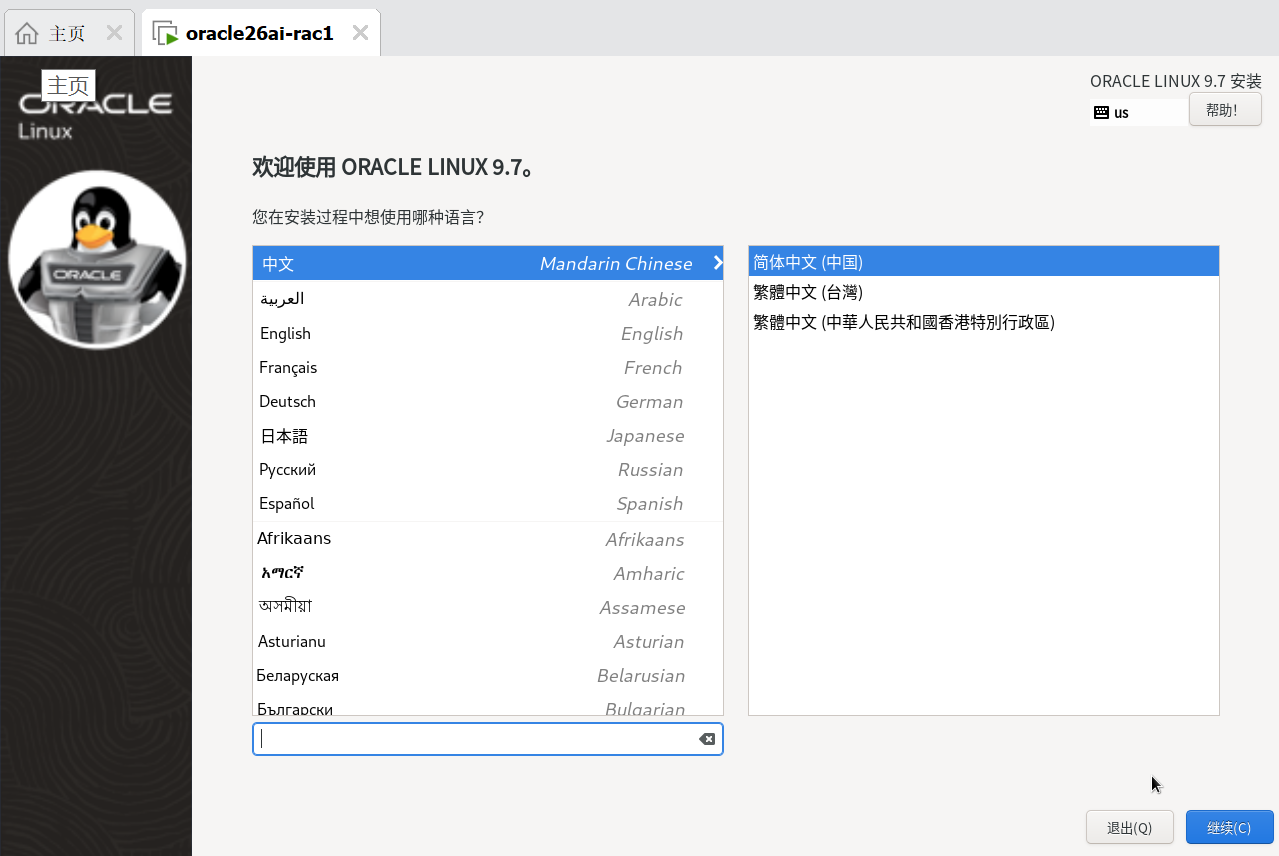Click the keyboard layout icon next to us
This screenshot has width=1279, height=856.
pos(1101,112)
